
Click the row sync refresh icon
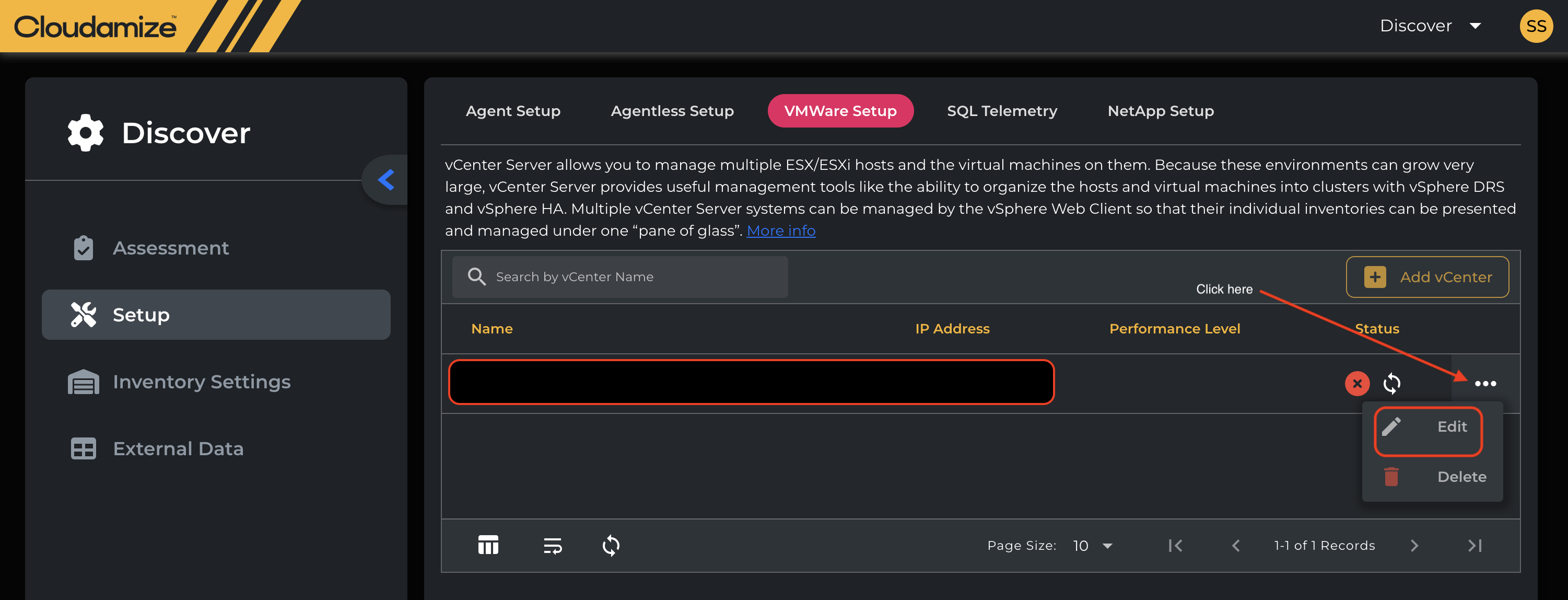(x=1391, y=383)
